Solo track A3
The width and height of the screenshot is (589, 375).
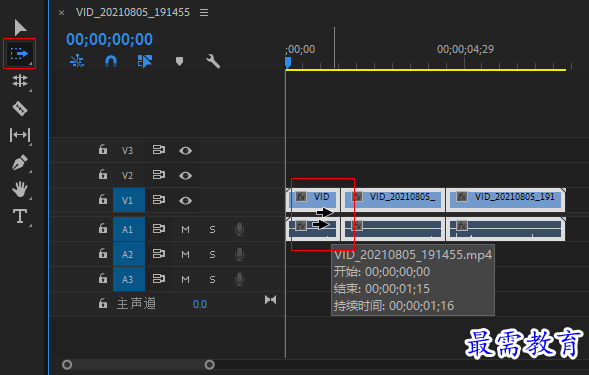pos(213,280)
